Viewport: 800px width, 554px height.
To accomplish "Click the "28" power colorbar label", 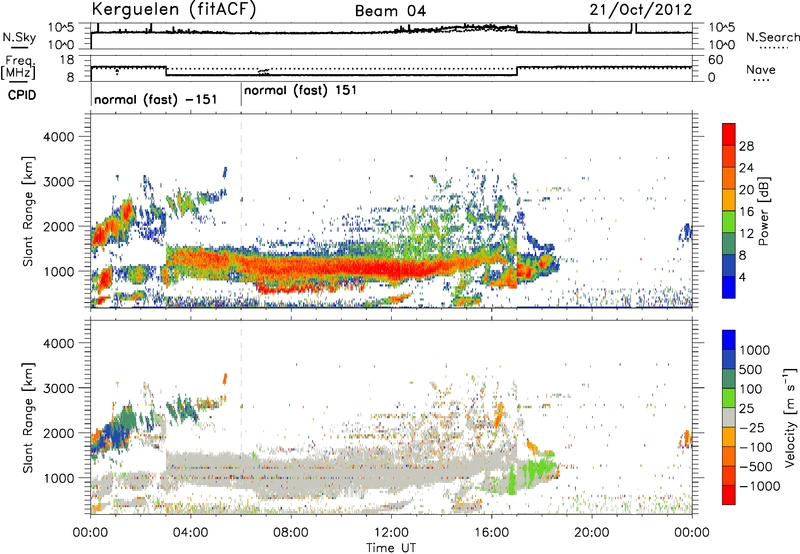I will click(746, 146).
